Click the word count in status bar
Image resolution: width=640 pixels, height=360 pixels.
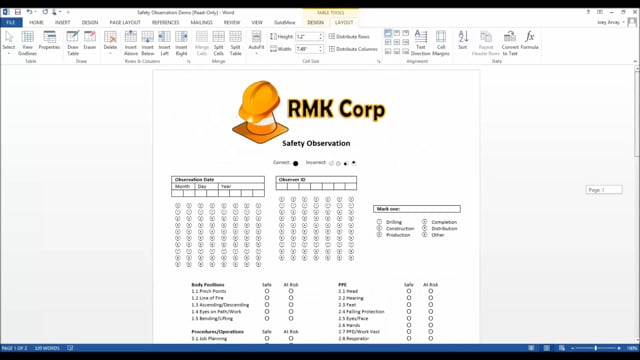(47, 348)
